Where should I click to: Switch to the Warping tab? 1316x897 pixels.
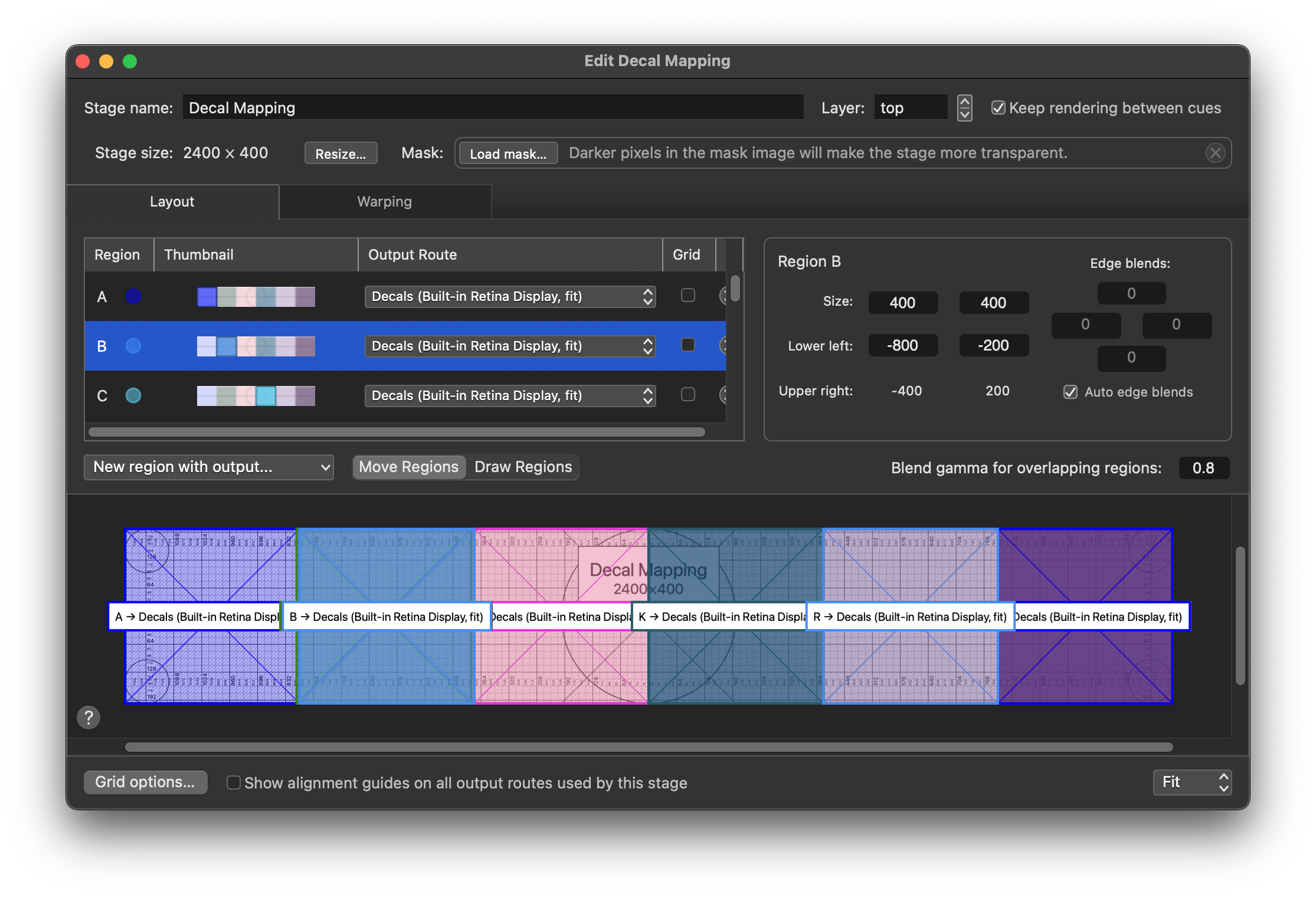pos(385,202)
